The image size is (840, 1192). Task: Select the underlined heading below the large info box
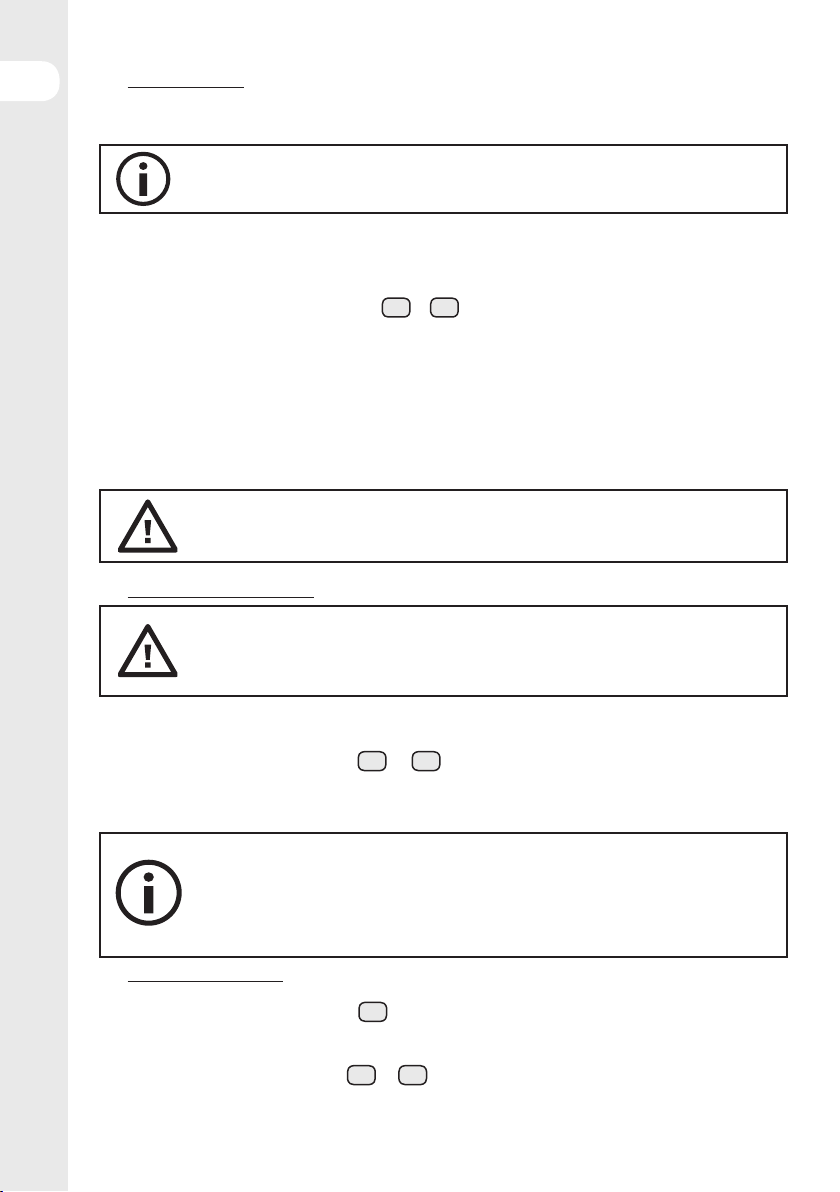click(205, 981)
